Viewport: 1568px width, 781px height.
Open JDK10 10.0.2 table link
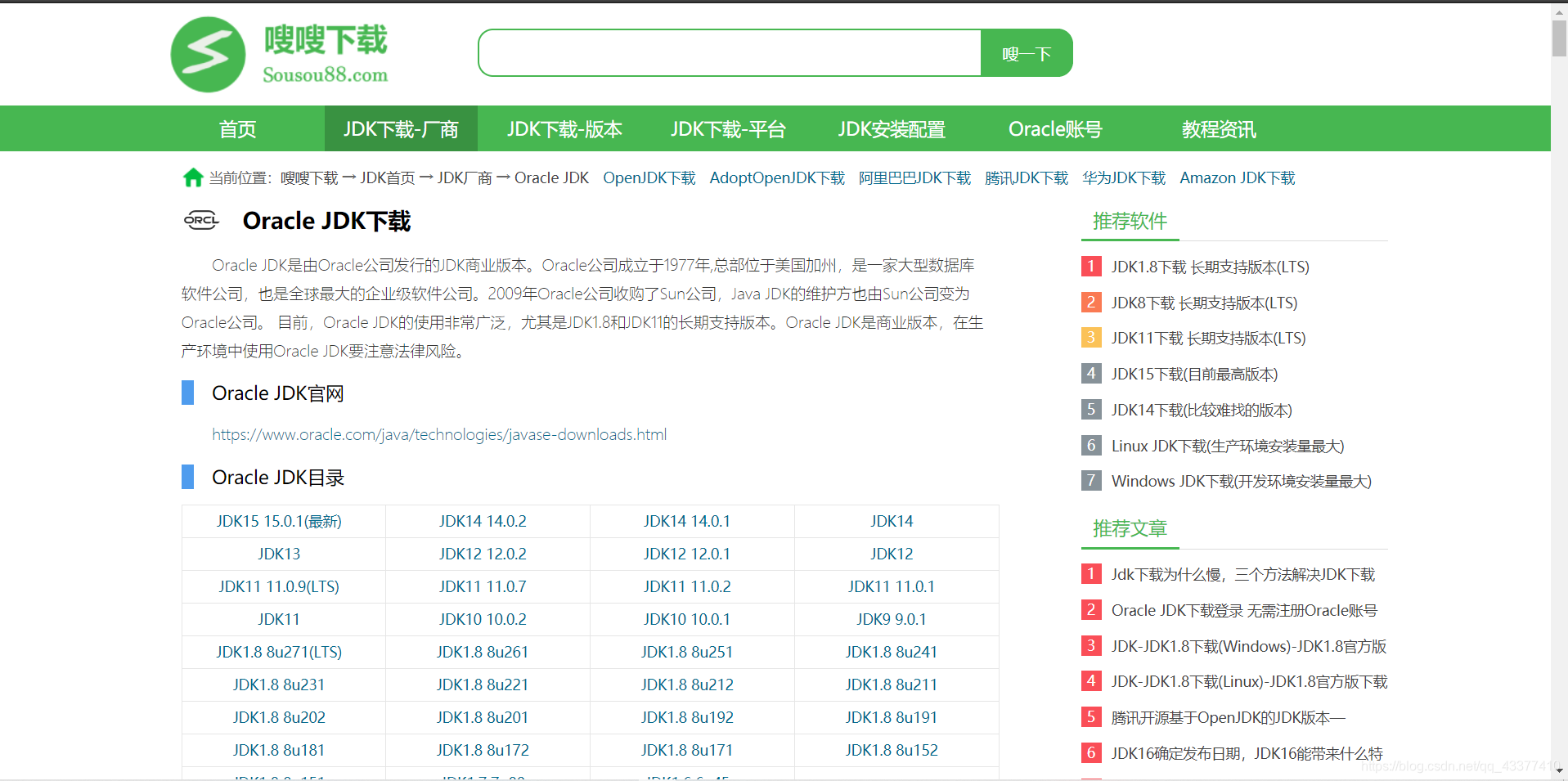point(483,619)
